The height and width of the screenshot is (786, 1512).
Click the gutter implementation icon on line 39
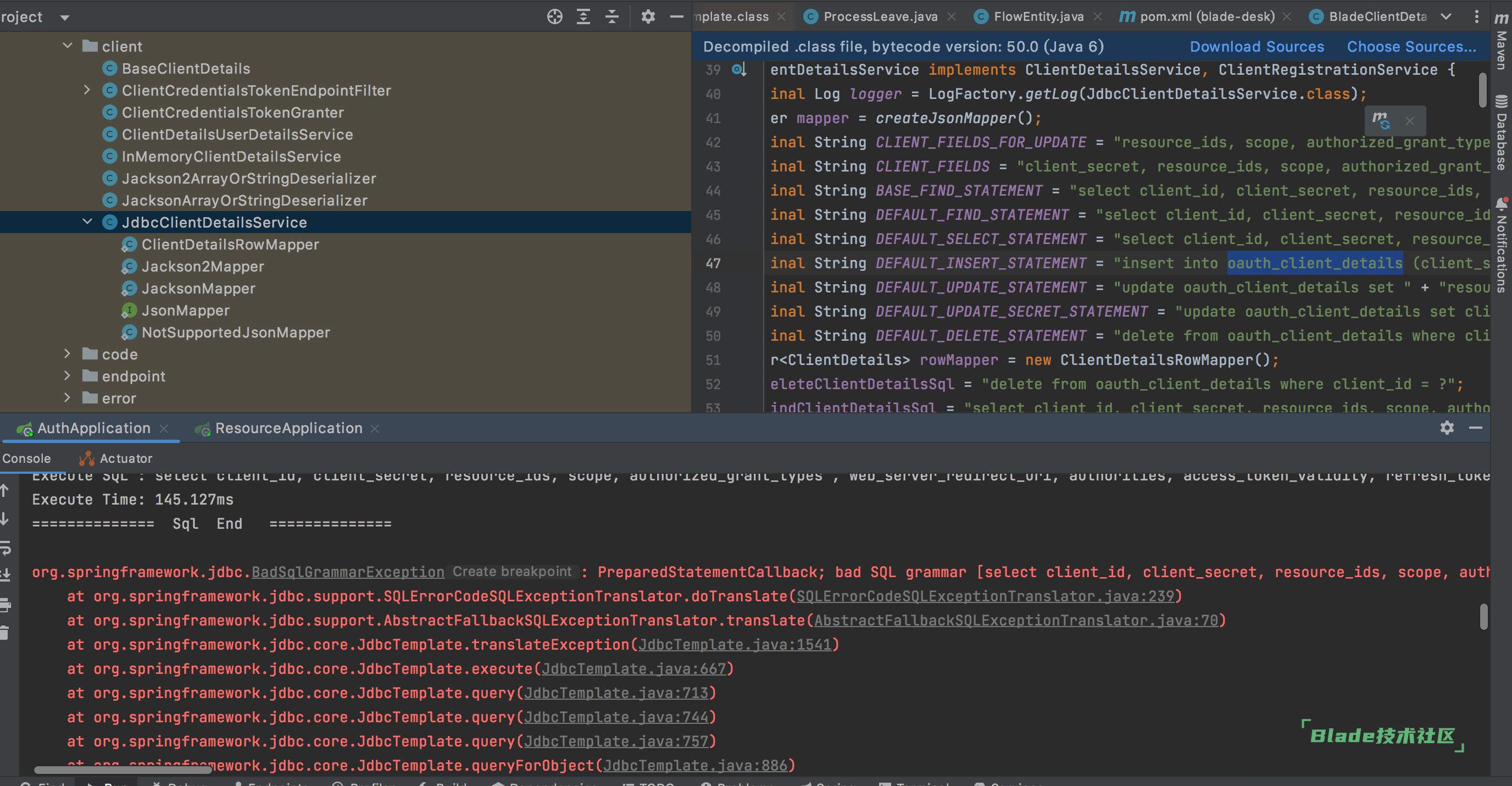[739, 70]
